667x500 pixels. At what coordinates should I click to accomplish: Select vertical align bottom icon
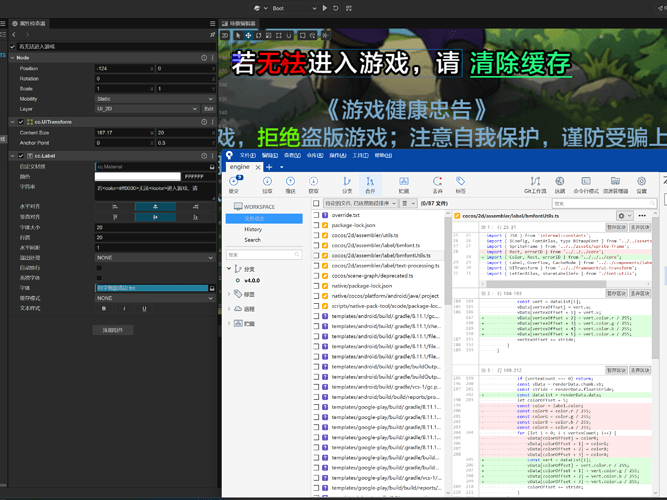click(196, 217)
